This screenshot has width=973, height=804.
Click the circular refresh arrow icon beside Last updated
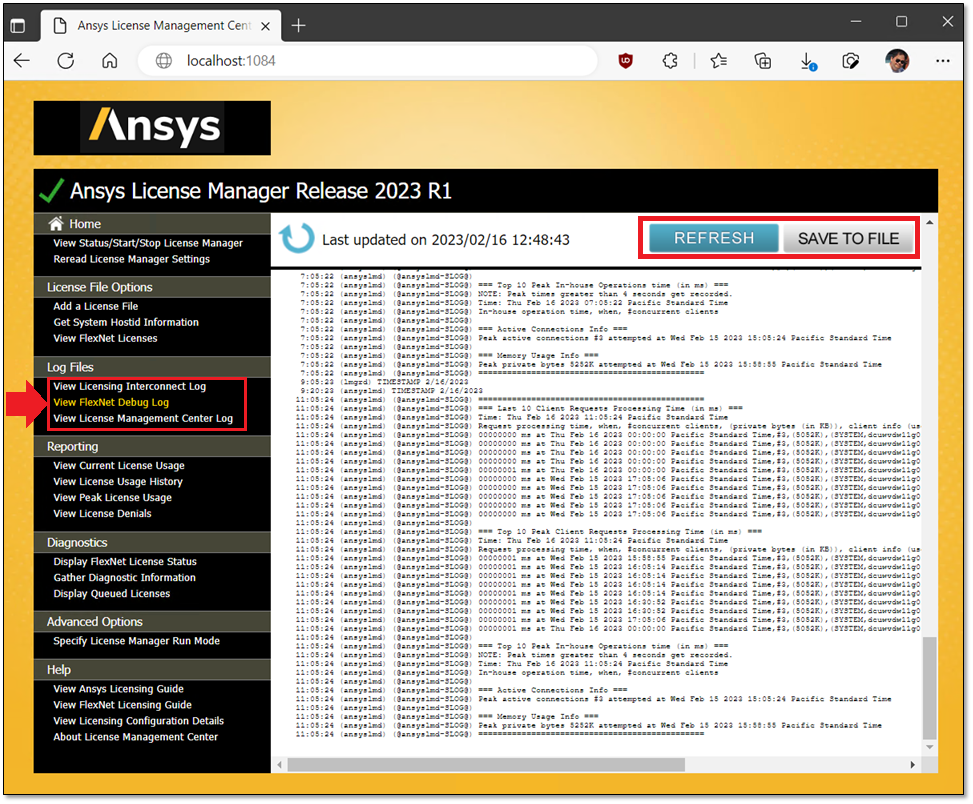tap(297, 239)
